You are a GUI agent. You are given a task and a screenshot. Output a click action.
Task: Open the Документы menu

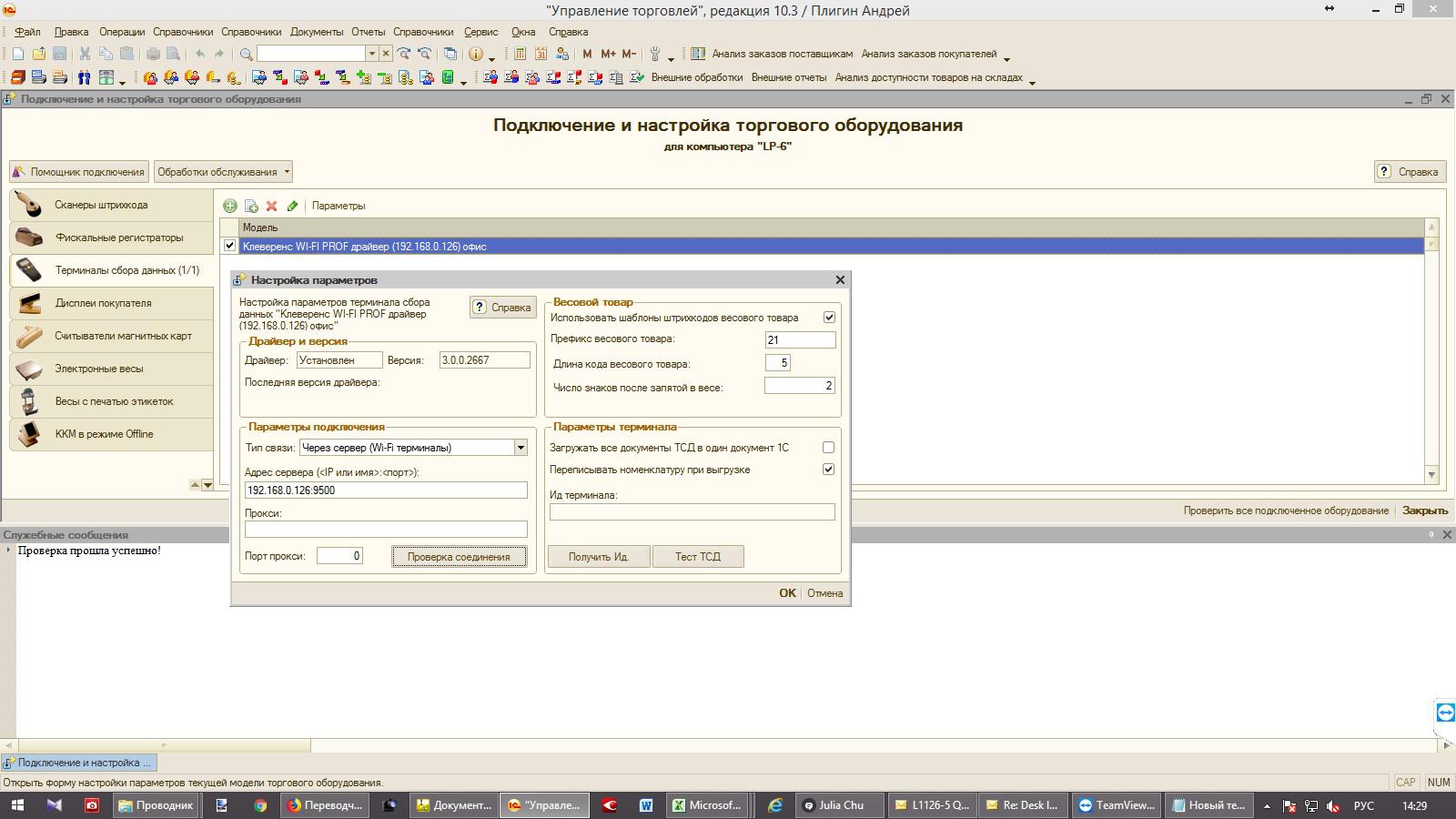317,32
